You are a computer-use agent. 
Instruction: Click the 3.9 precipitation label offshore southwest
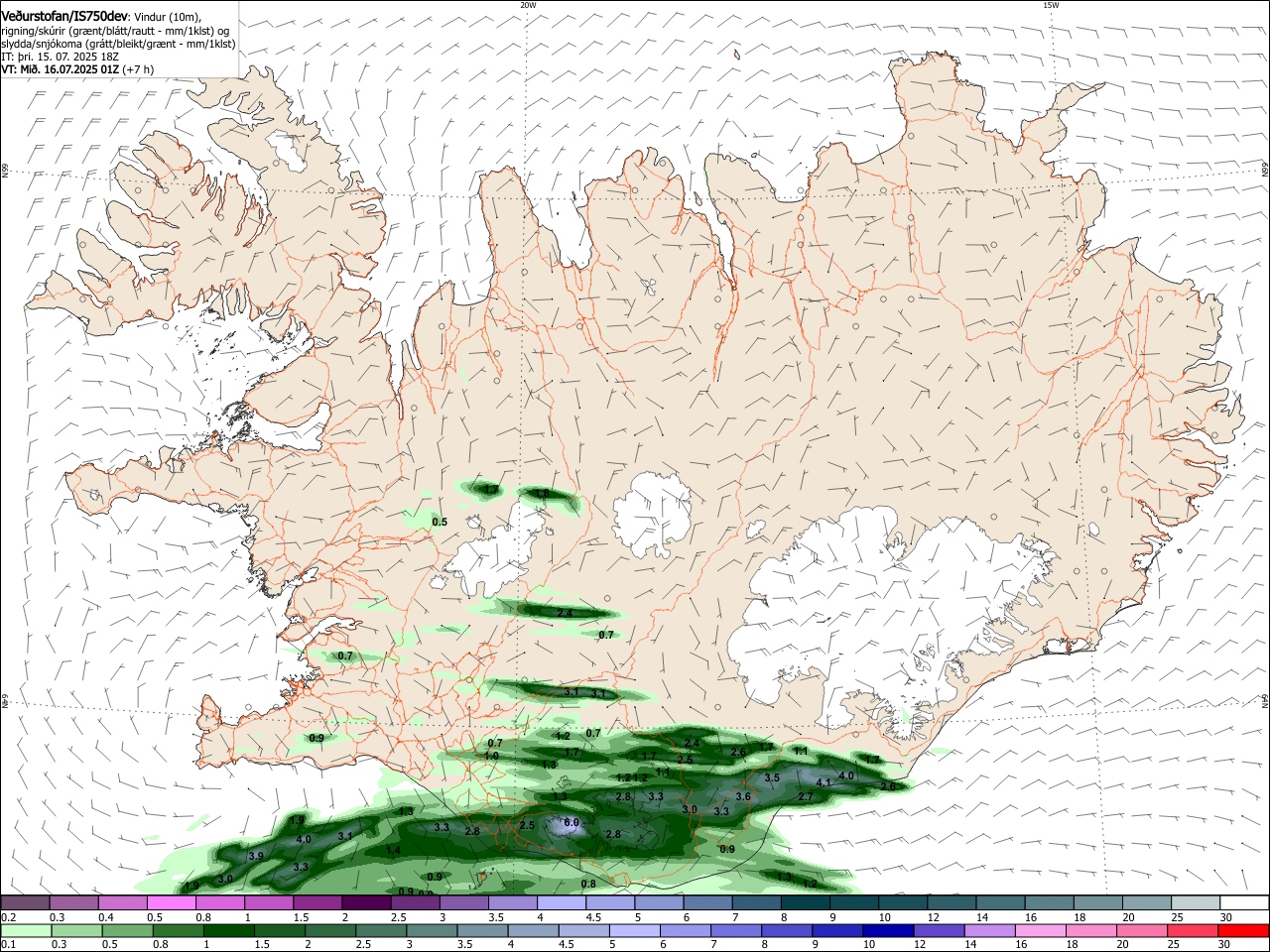click(x=256, y=856)
